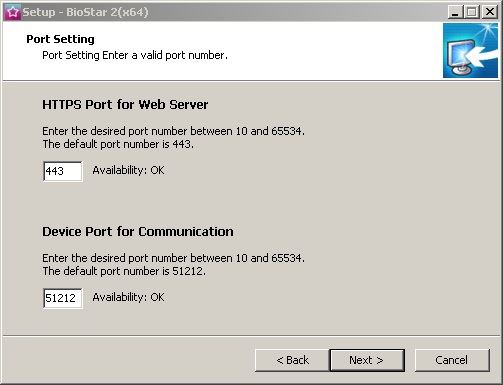Close the setup wizard with the X

[x=490, y=12]
